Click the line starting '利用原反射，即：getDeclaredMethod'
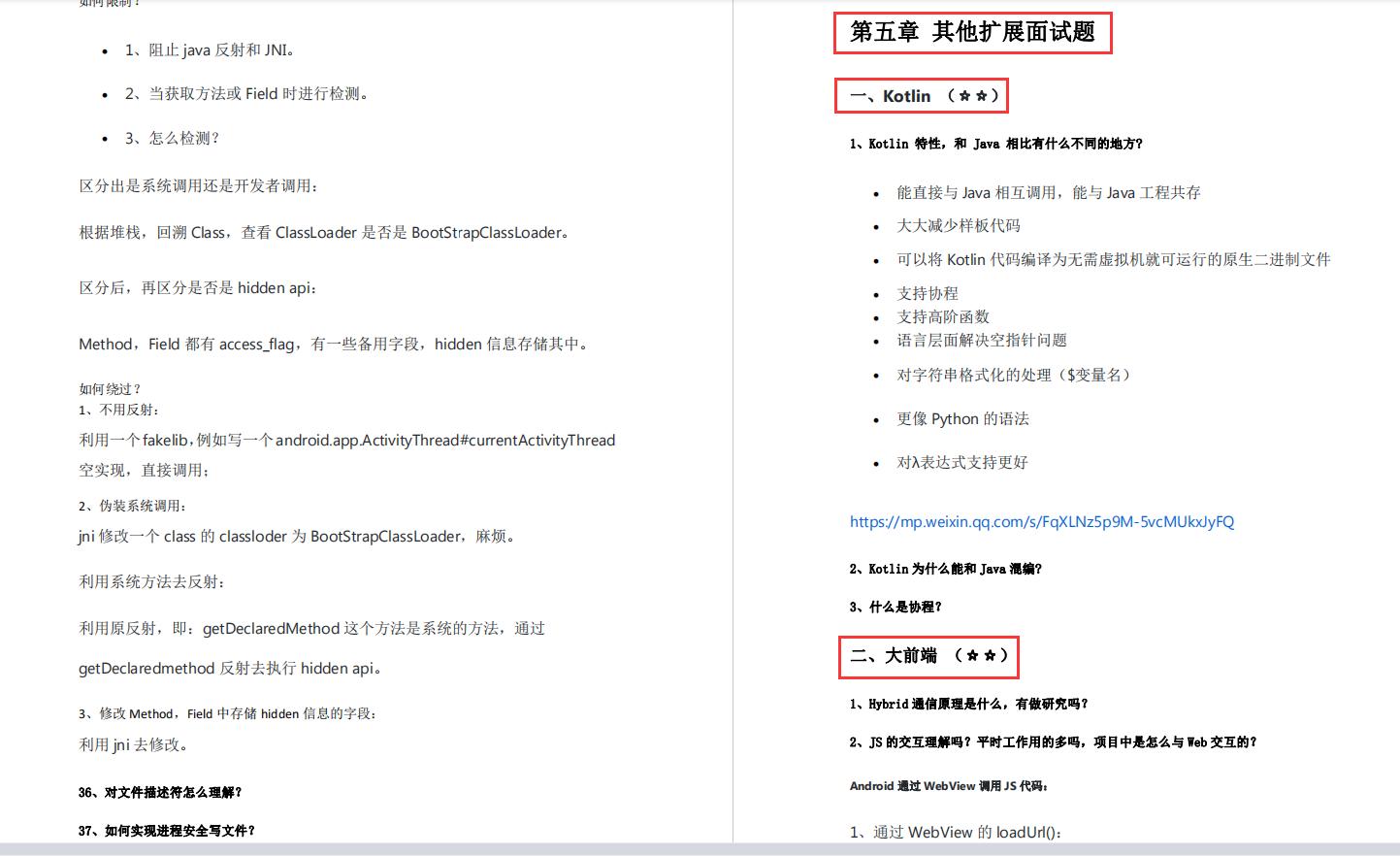The image size is (1400, 856). 311,629
